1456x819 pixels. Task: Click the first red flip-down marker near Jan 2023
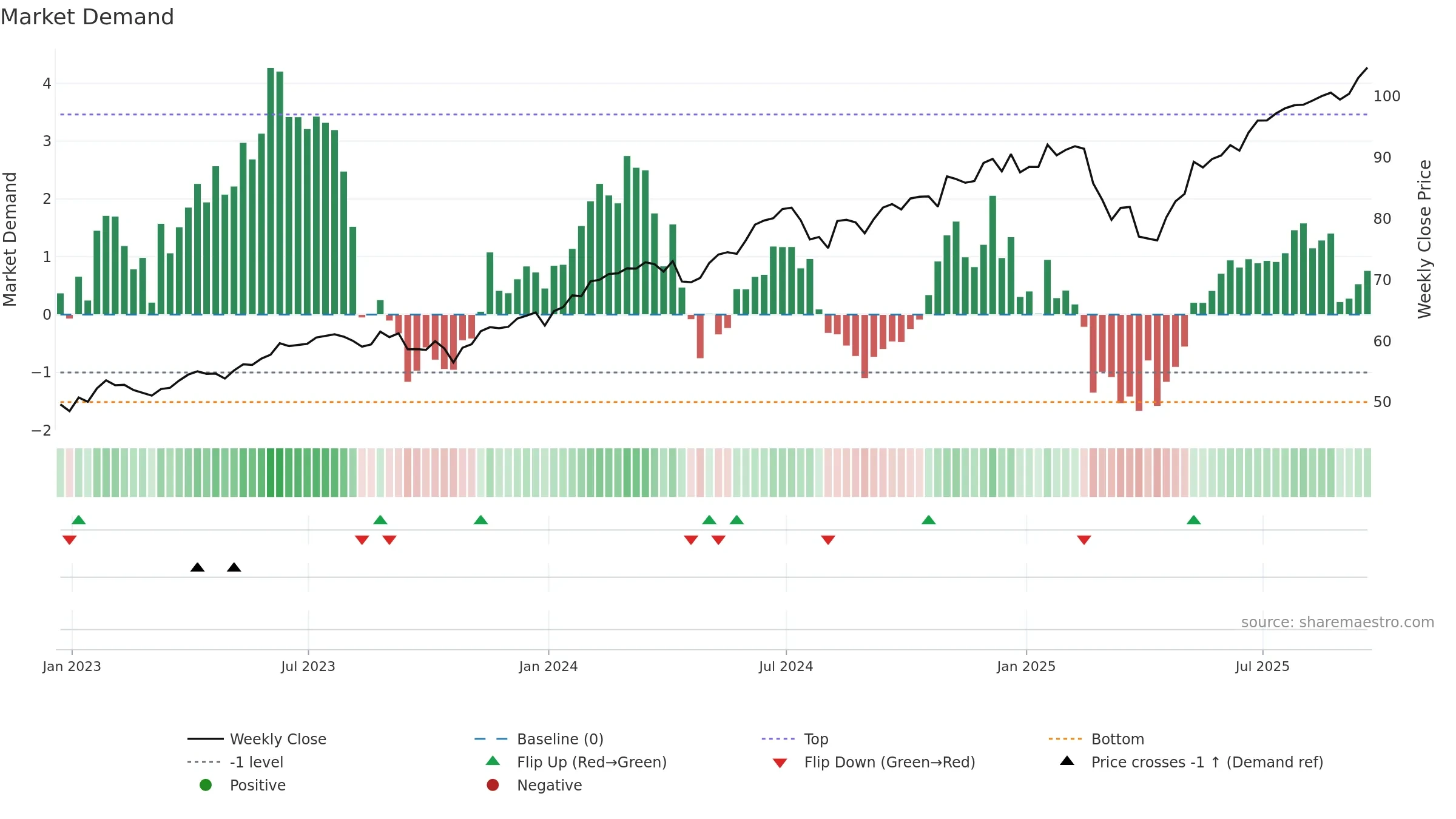point(69,540)
